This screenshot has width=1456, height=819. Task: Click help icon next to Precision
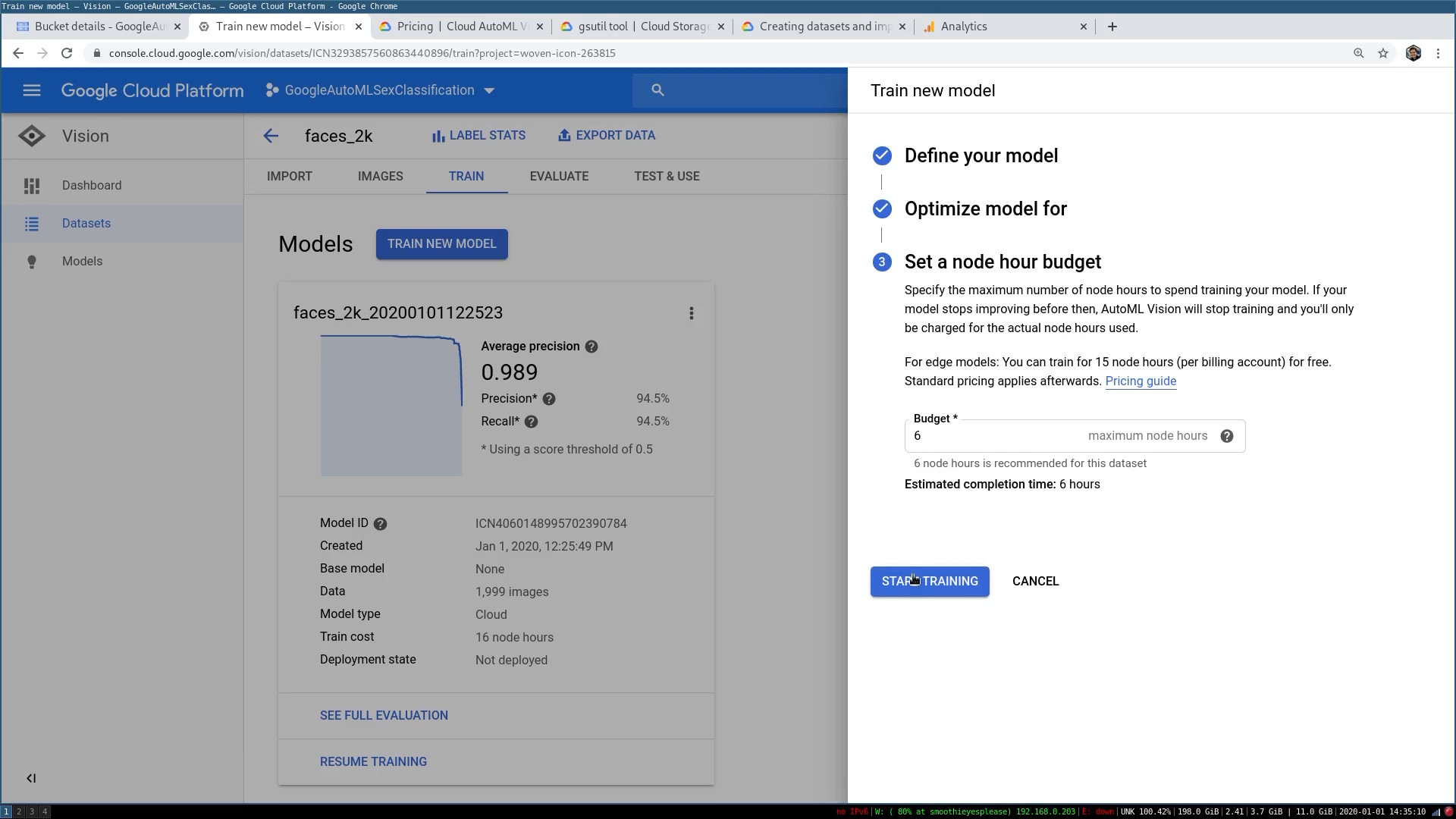(x=549, y=399)
